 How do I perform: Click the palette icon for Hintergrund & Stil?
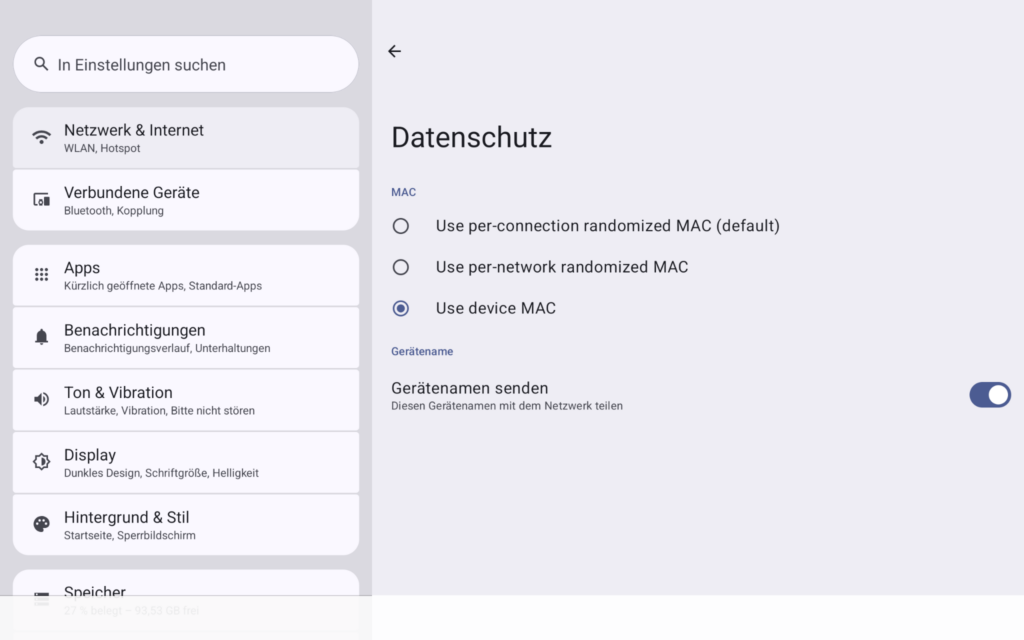41,524
